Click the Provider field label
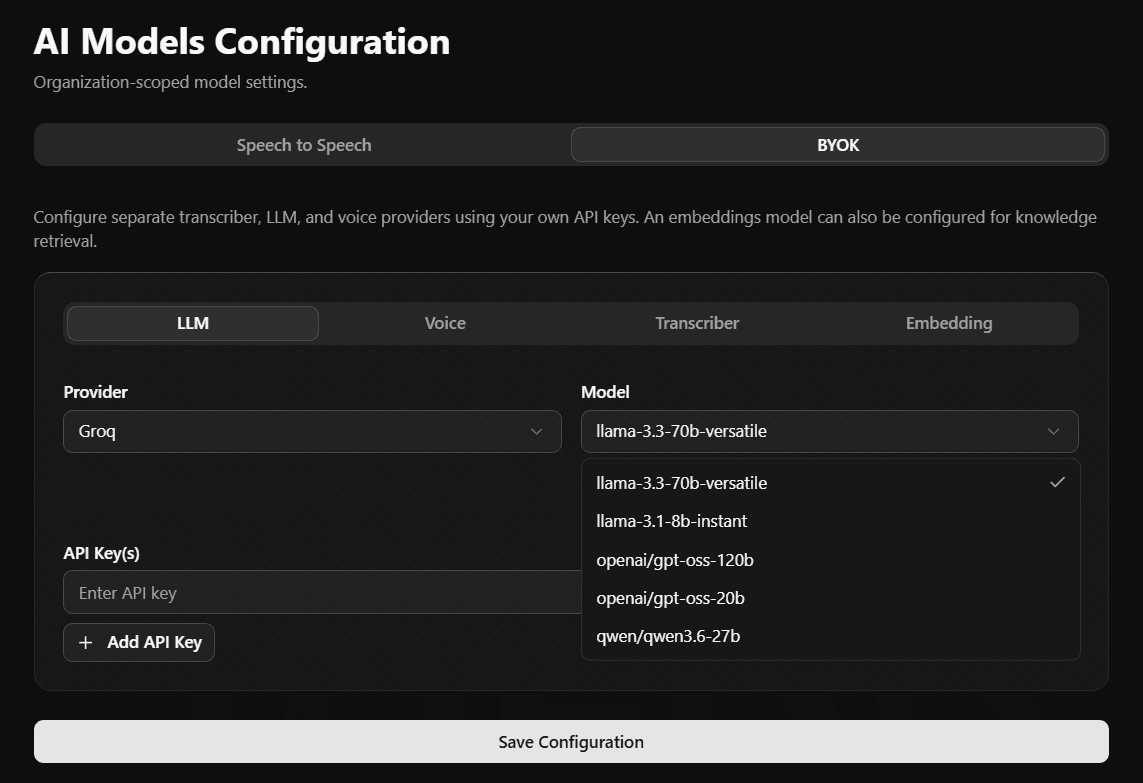The image size is (1143, 783). pyautogui.click(x=95, y=392)
